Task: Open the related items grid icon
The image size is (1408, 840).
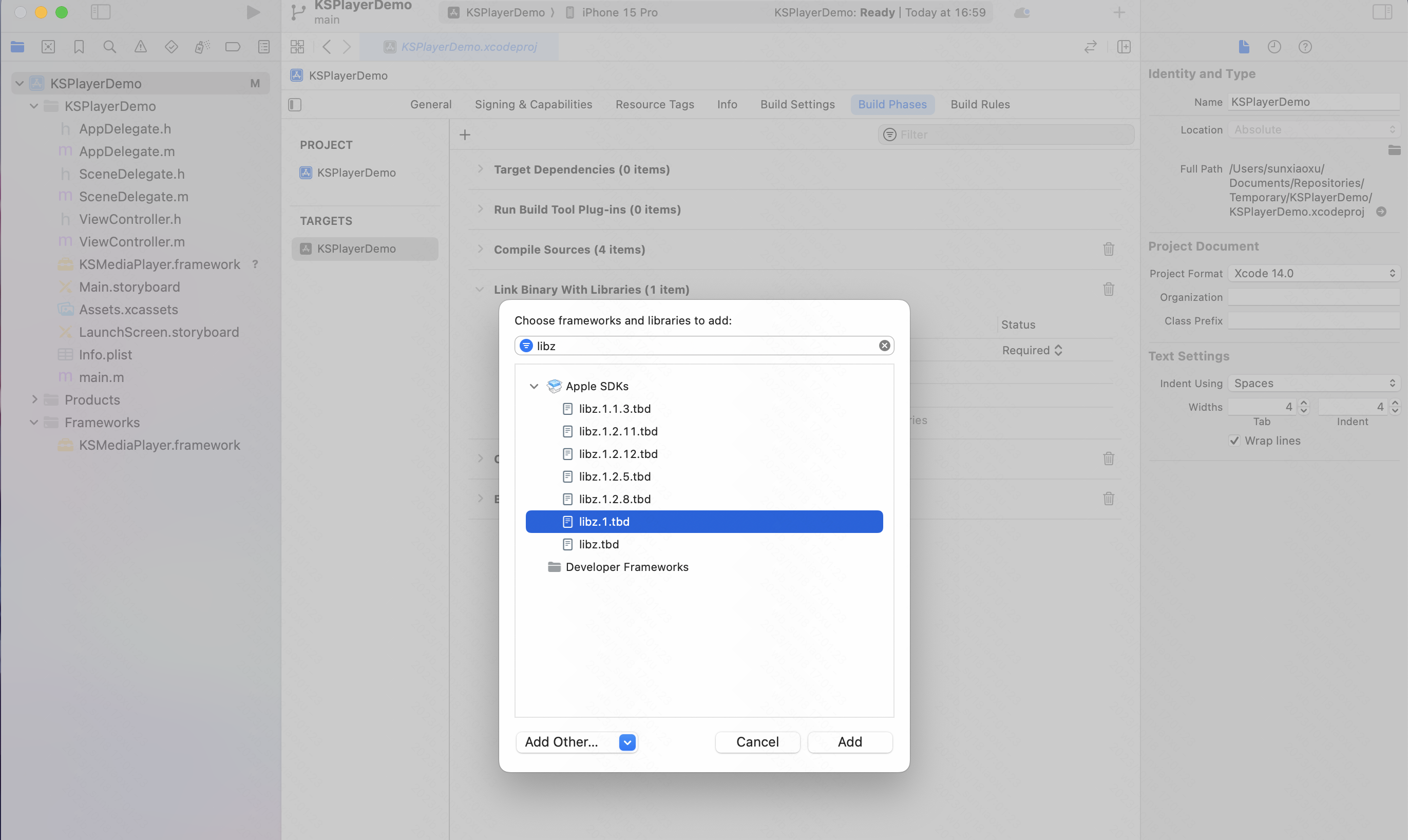Action: point(297,47)
